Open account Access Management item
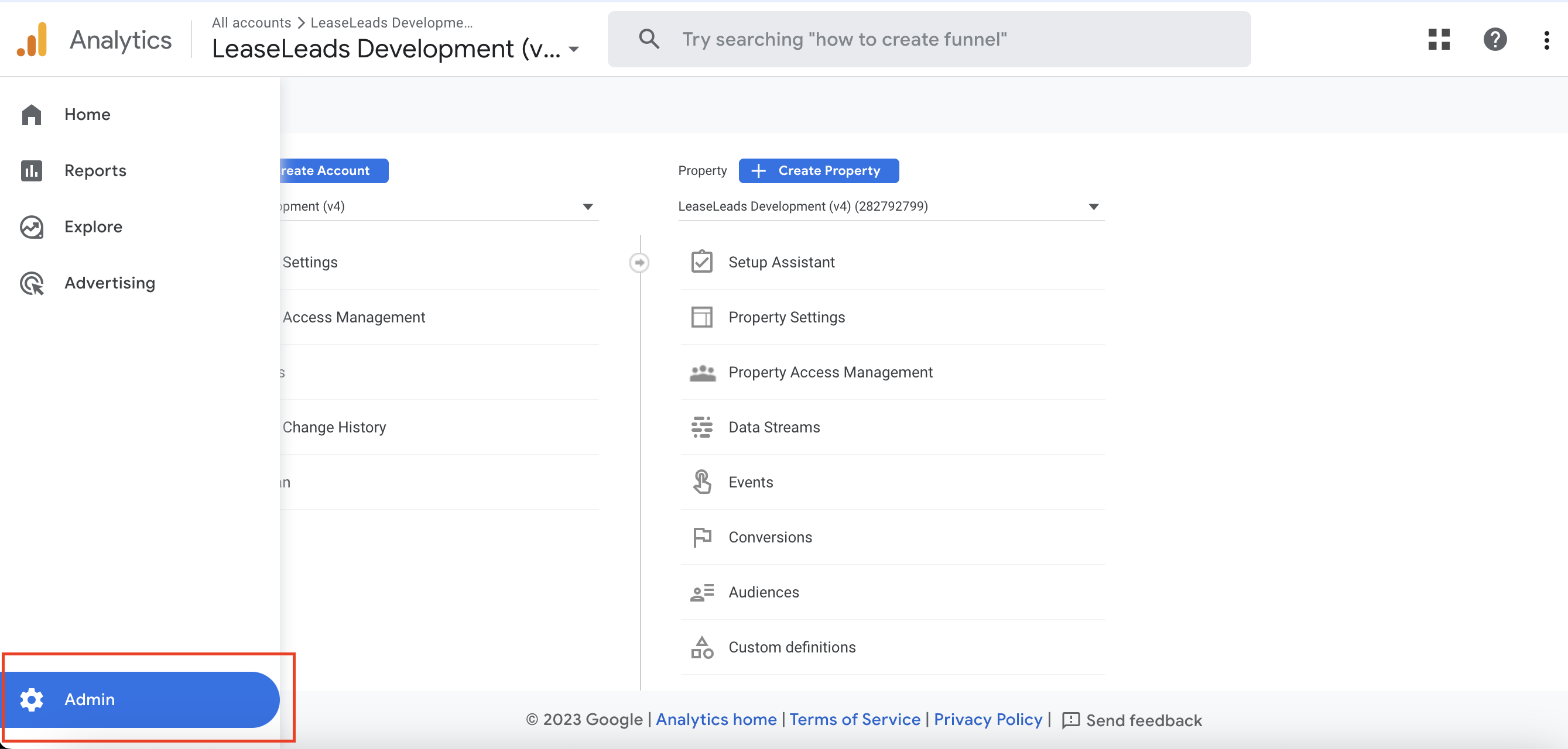1568x749 pixels. coord(354,317)
